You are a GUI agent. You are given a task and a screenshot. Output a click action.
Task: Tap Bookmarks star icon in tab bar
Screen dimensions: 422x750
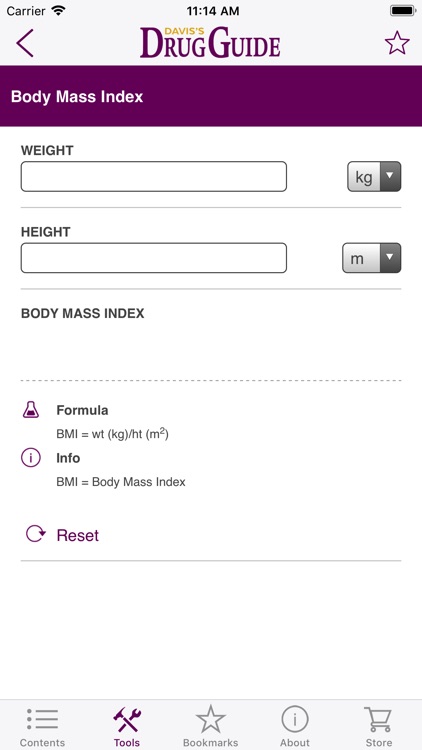211,719
